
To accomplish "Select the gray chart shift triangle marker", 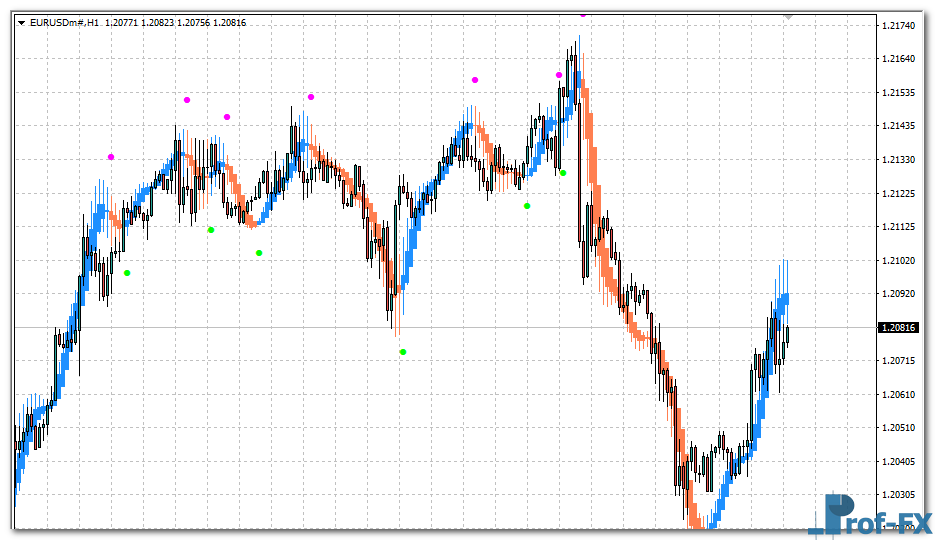I will point(788,17).
